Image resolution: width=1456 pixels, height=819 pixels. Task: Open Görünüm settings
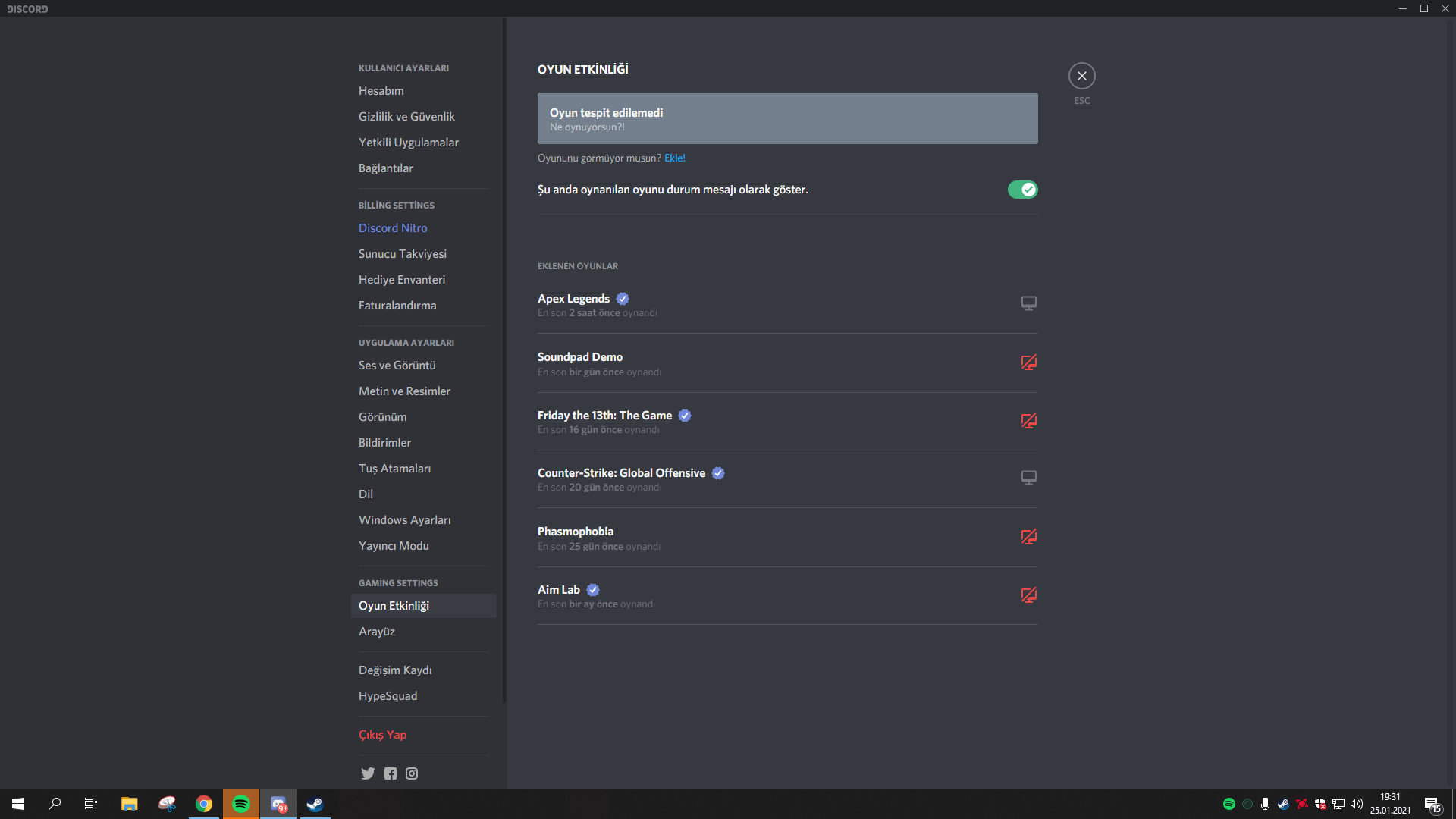pyautogui.click(x=424, y=417)
